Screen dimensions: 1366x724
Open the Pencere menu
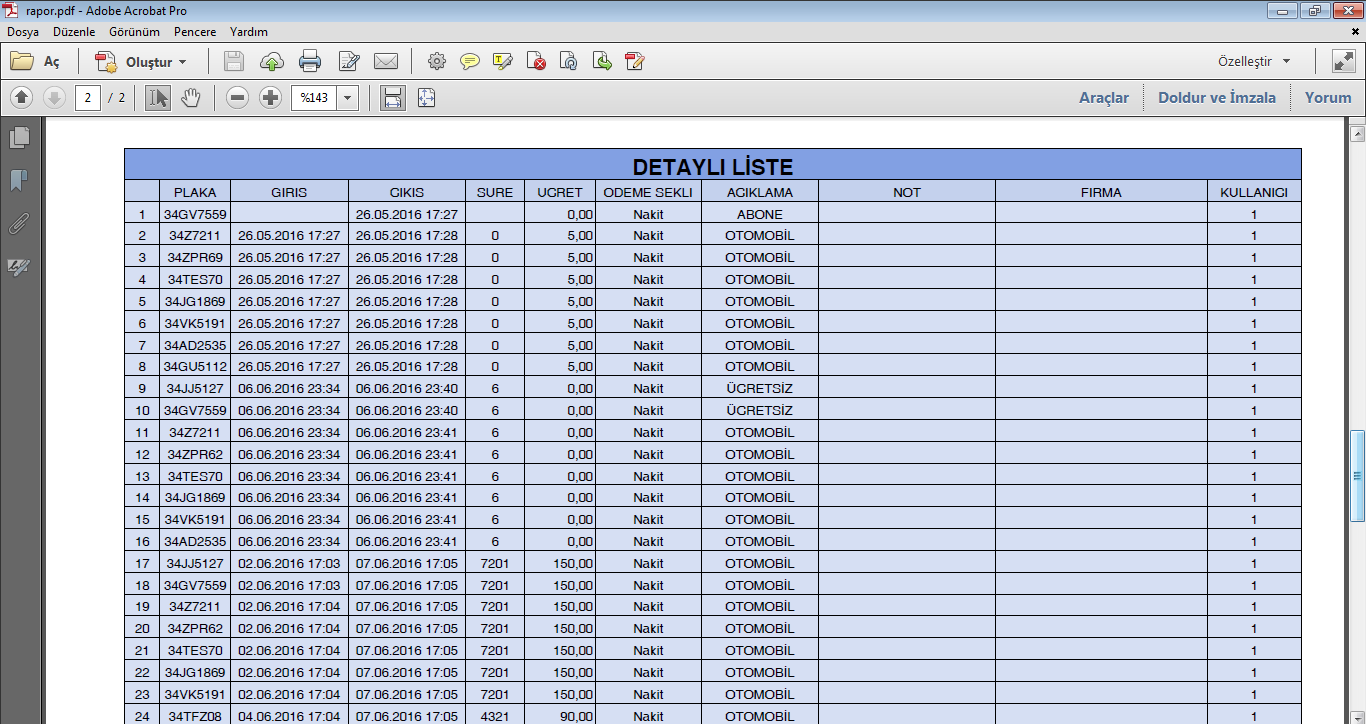point(194,32)
